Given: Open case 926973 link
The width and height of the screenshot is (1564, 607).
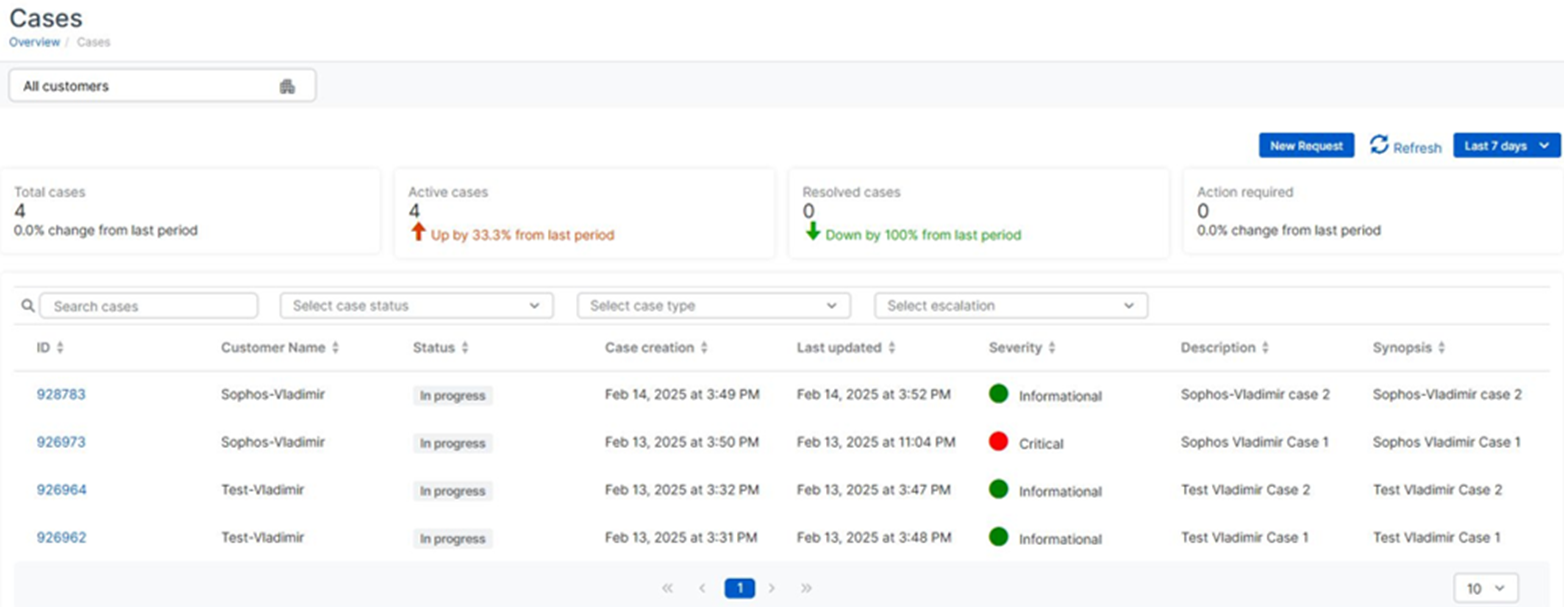Looking at the screenshot, I should coord(61,442).
